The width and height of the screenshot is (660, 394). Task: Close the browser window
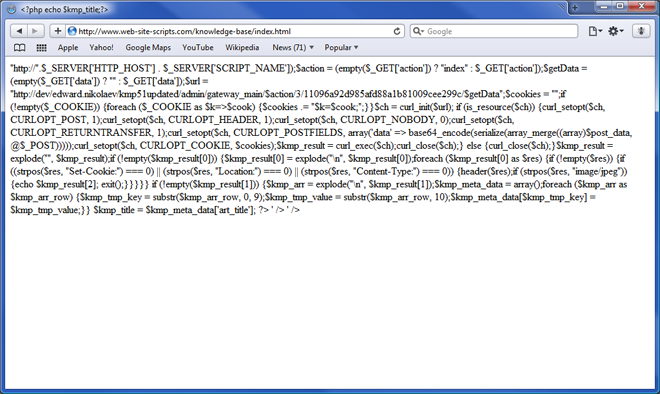click(x=642, y=6)
